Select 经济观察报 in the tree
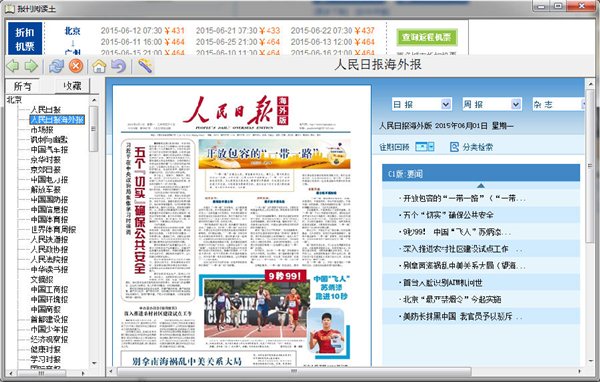The image size is (600, 382). click(49, 339)
